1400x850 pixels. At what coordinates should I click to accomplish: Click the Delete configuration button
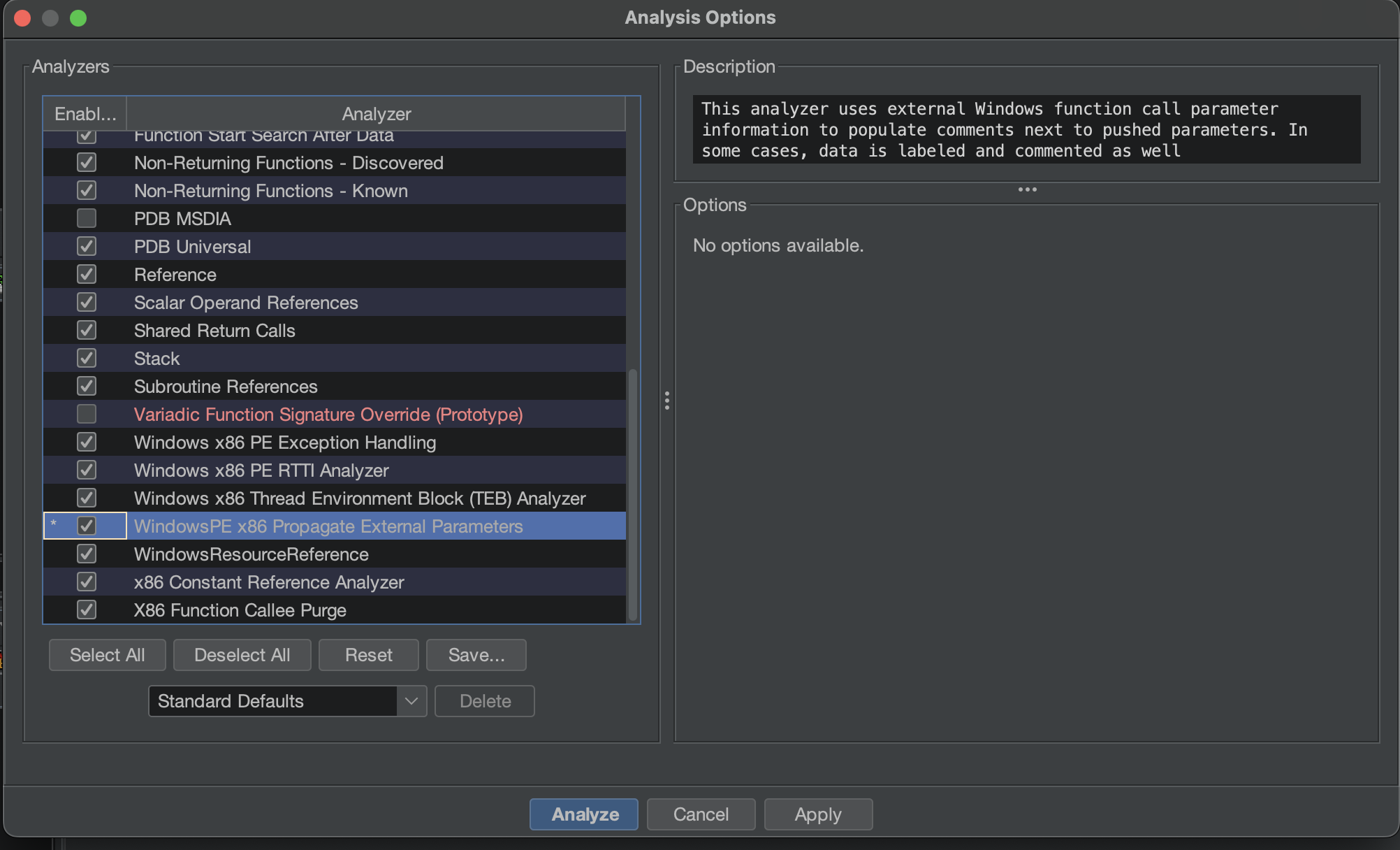pyautogui.click(x=485, y=701)
